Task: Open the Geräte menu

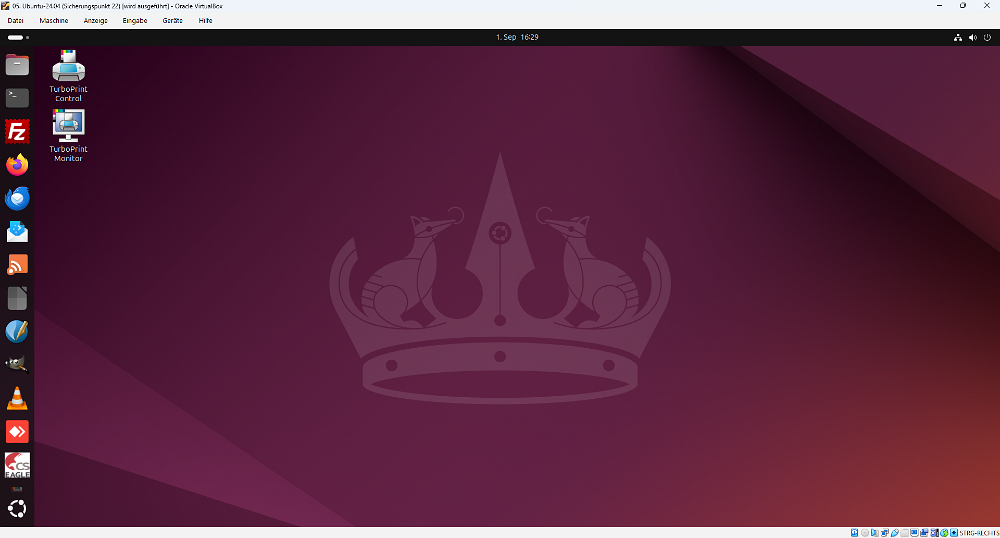Action: click(172, 20)
